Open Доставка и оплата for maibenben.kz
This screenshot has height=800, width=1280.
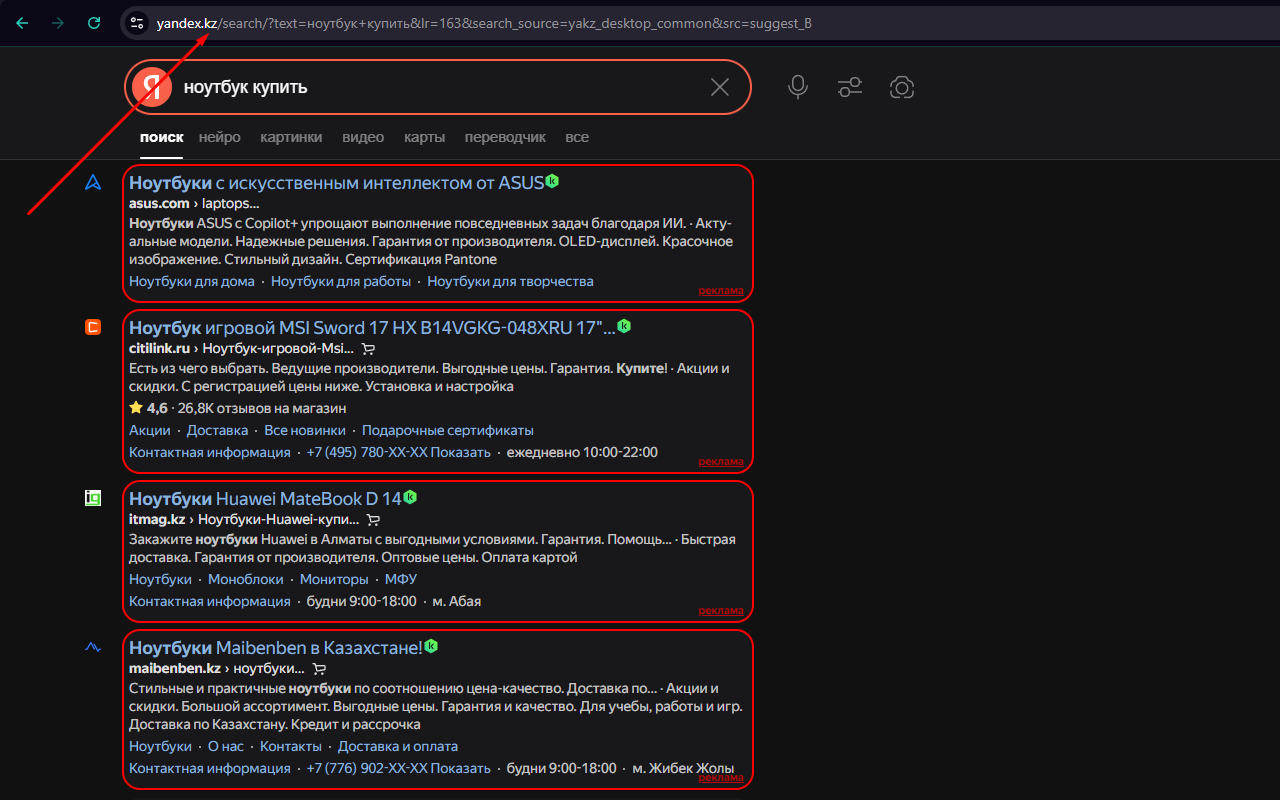pyautogui.click(x=397, y=746)
